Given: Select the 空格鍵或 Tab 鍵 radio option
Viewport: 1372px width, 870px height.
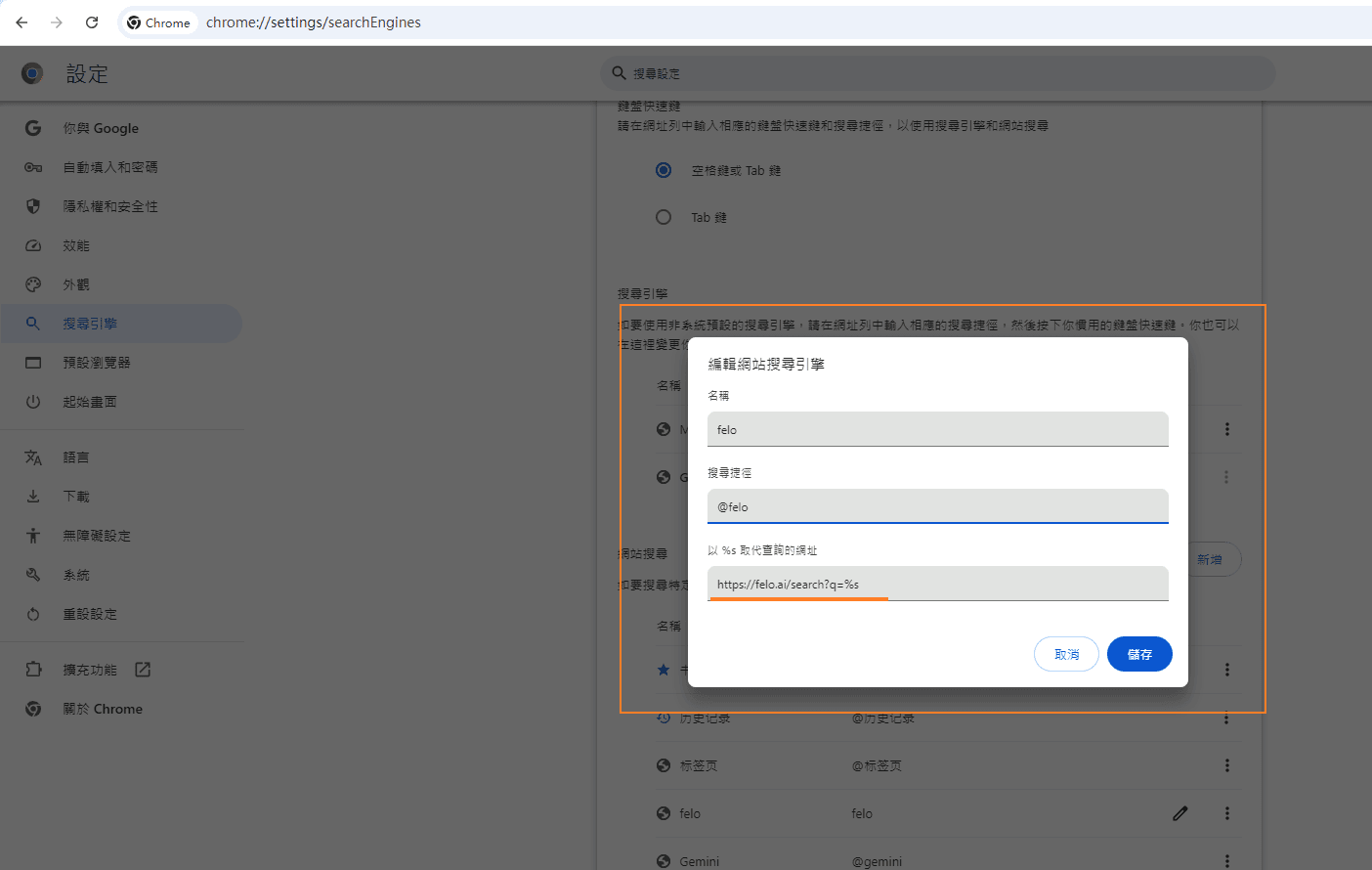Looking at the screenshot, I should (664, 170).
